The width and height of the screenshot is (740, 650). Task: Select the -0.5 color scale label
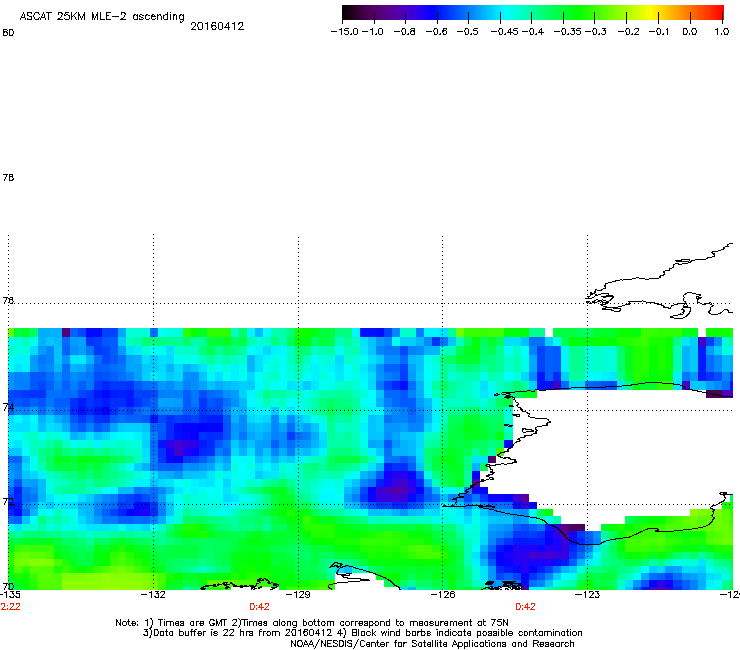point(468,32)
